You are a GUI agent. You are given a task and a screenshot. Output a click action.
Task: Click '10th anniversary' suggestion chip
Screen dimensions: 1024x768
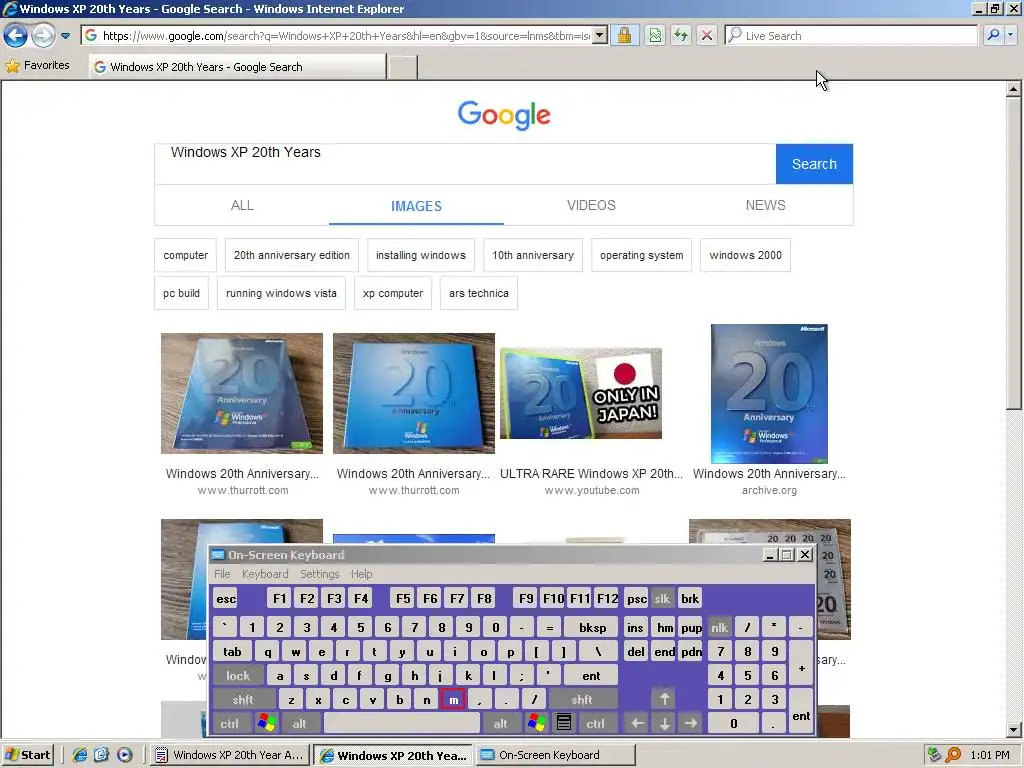tap(533, 255)
